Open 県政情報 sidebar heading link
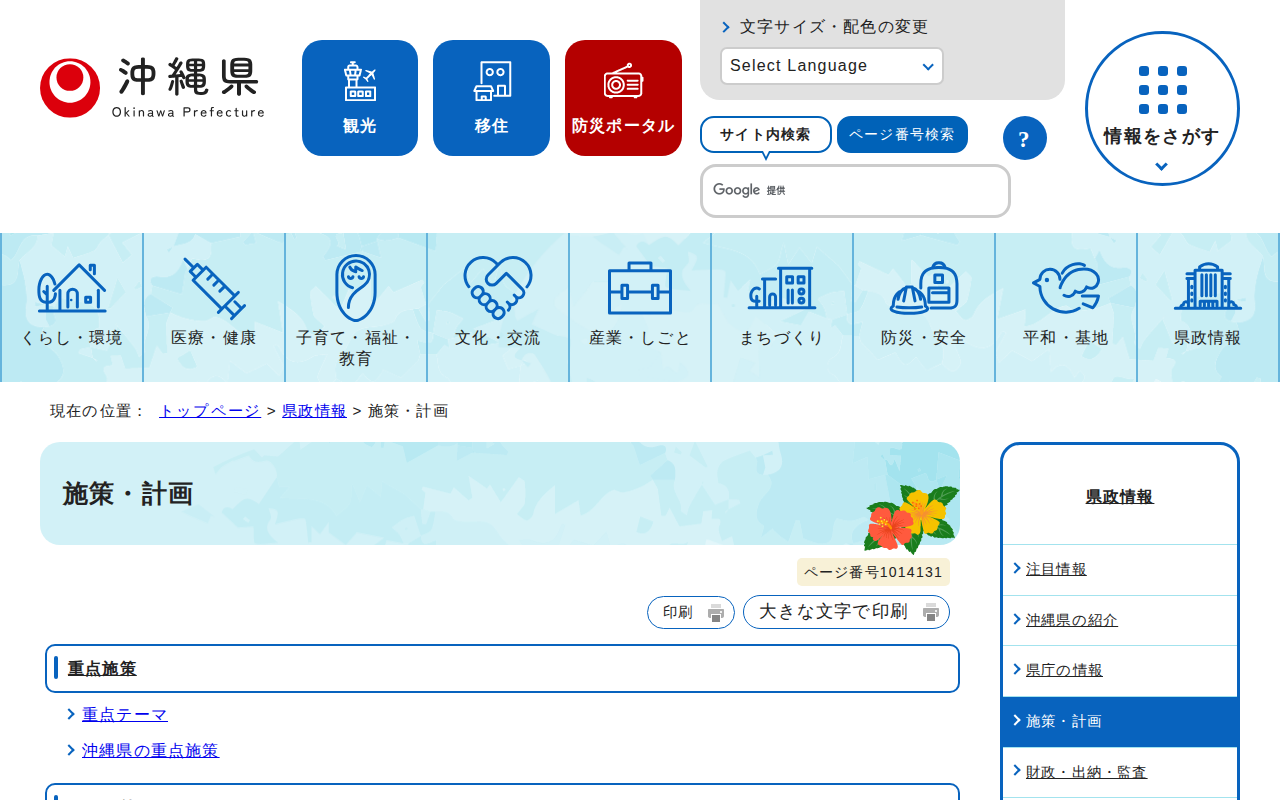The image size is (1280, 800). 1120,497
